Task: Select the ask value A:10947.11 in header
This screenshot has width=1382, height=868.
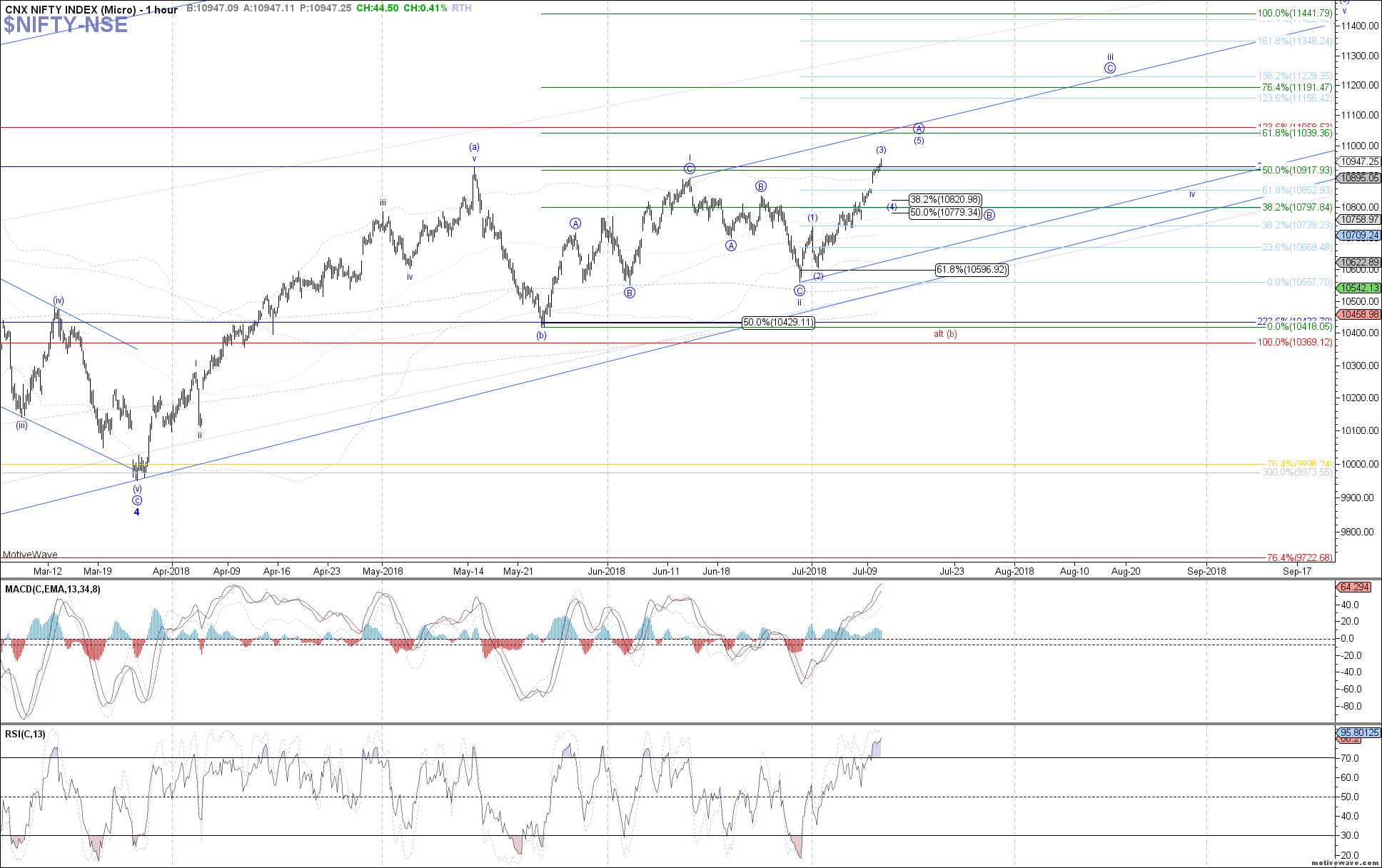Action: tap(269, 8)
